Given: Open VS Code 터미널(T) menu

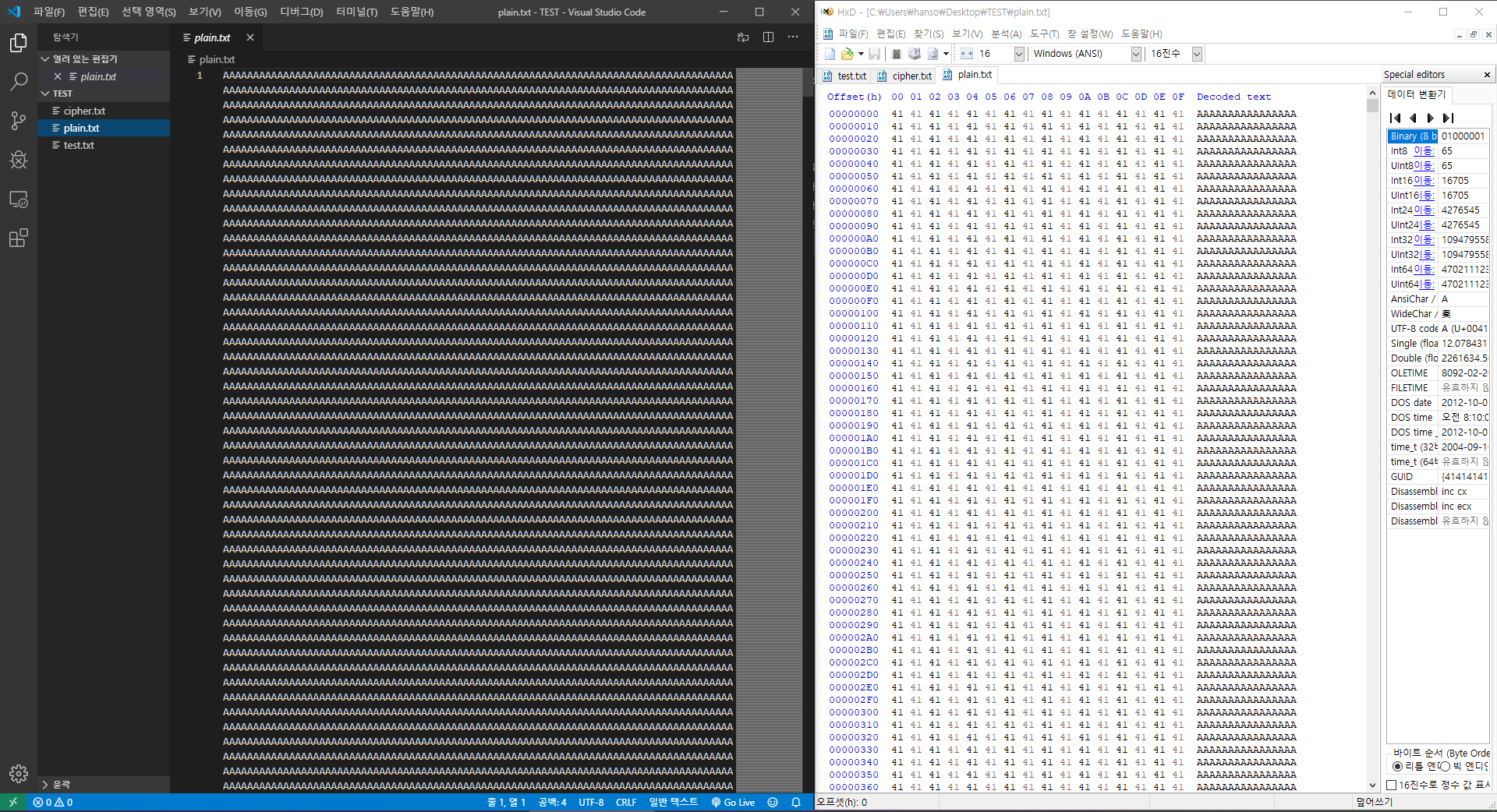Looking at the screenshot, I should tap(356, 12).
